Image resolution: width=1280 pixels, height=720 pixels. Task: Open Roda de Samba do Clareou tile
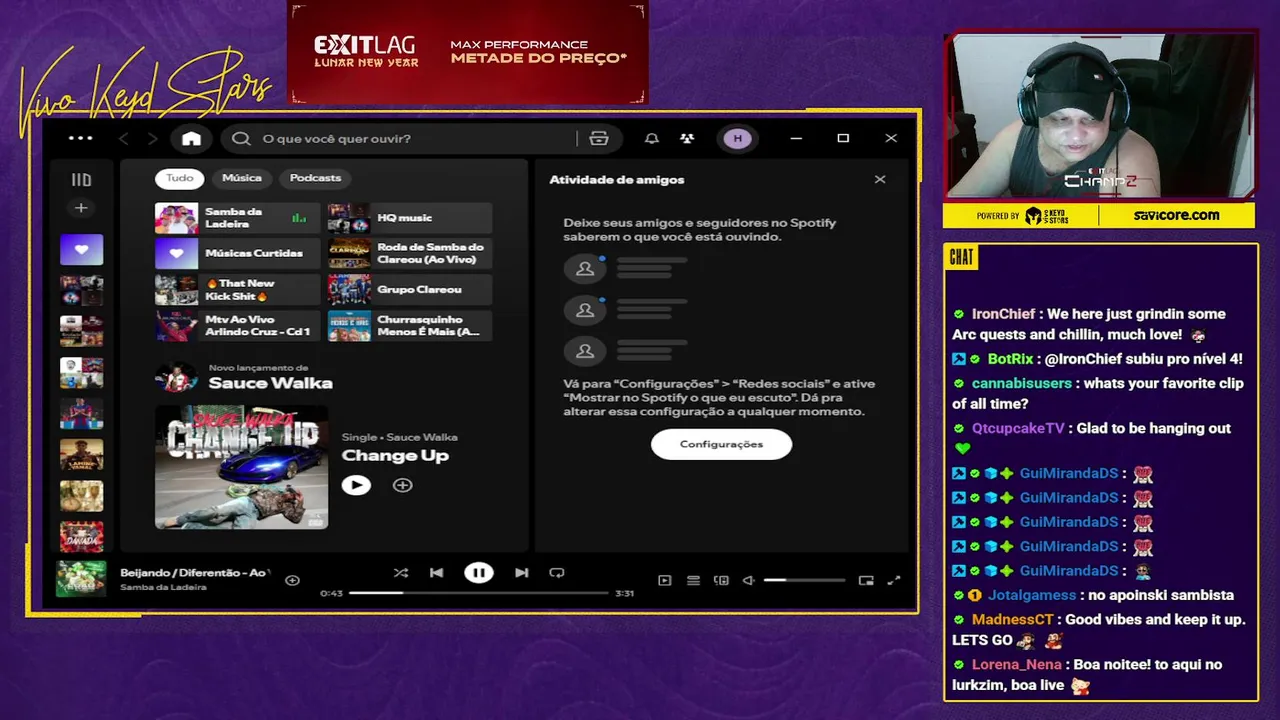coord(410,254)
